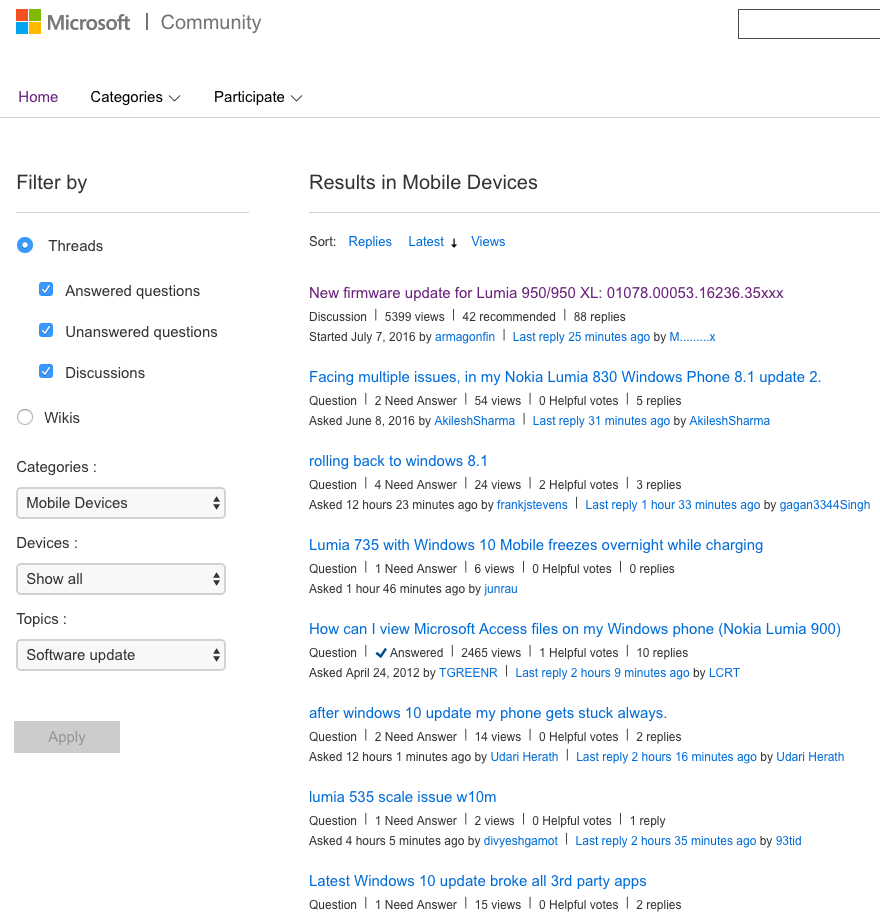Image resolution: width=880 pixels, height=915 pixels.
Task: Go to the Home navigation link
Action: pos(38,97)
